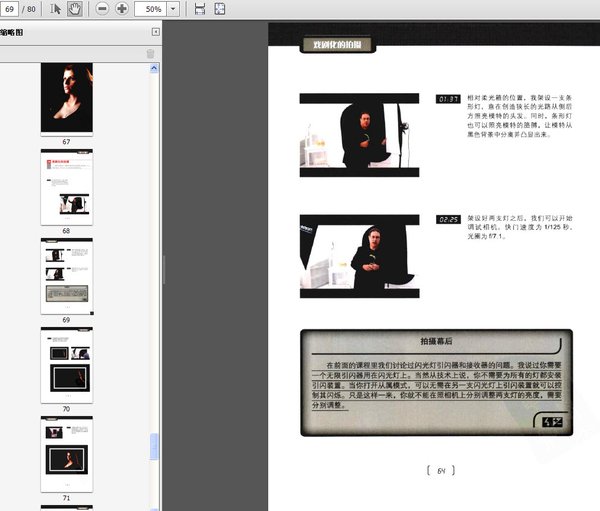Viewport: 600px width, 511px height.
Task: Click the 拍摄幕后 box heading
Action: coord(436,341)
